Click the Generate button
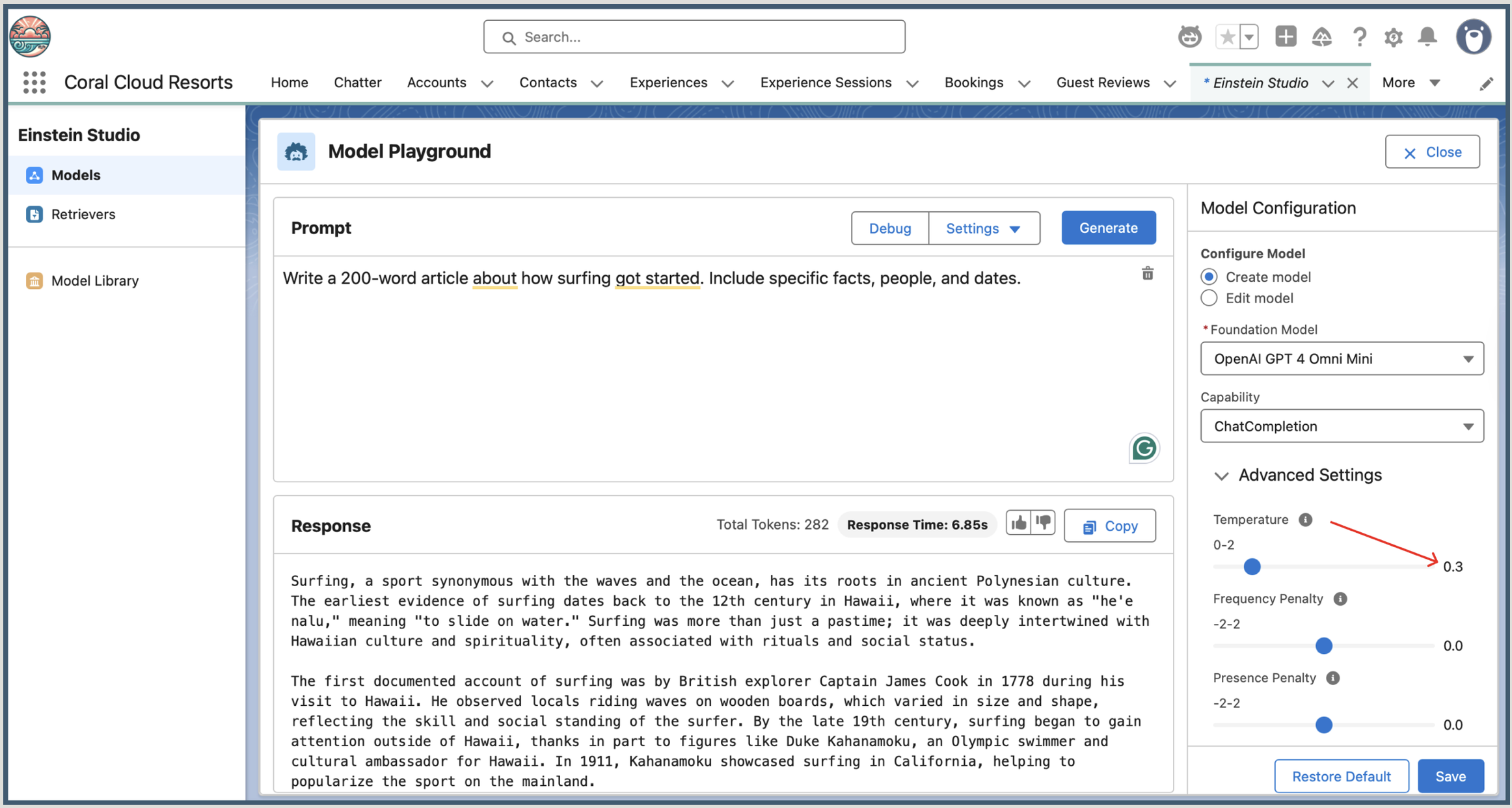 point(1109,228)
